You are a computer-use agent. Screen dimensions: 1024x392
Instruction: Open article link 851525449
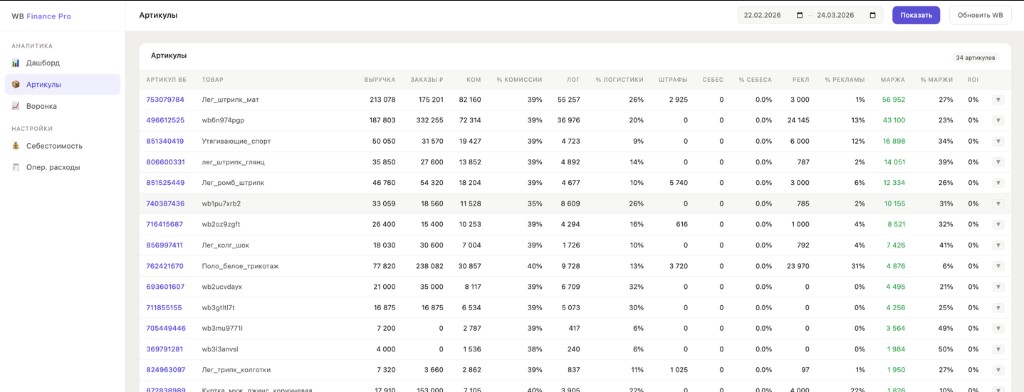pos(165,182)
